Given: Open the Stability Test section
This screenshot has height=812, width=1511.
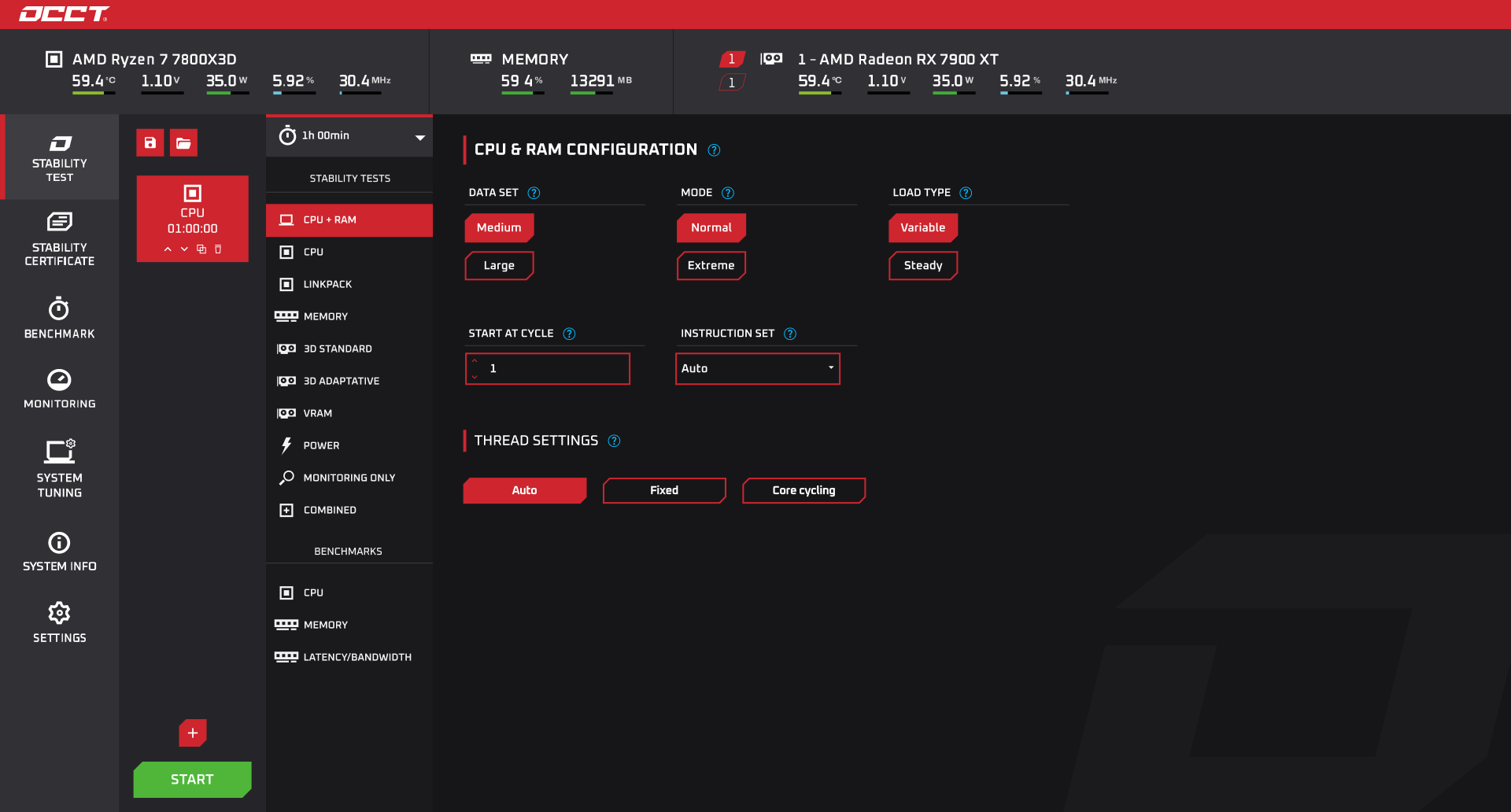Looking at the screenshot, I should (60, 157).
